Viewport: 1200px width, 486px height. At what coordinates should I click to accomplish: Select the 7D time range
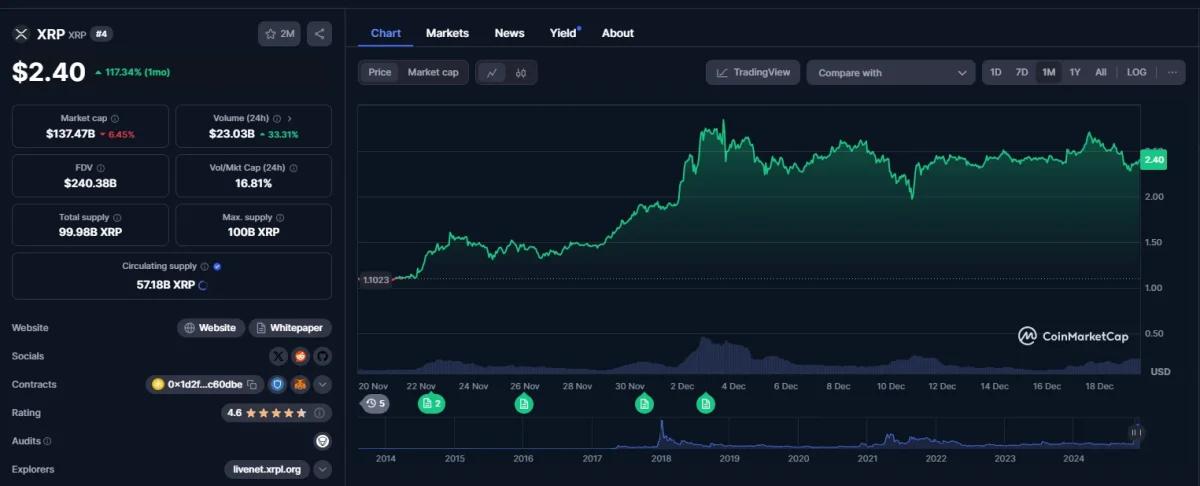pyautogui.click(x=1022, y=73)
